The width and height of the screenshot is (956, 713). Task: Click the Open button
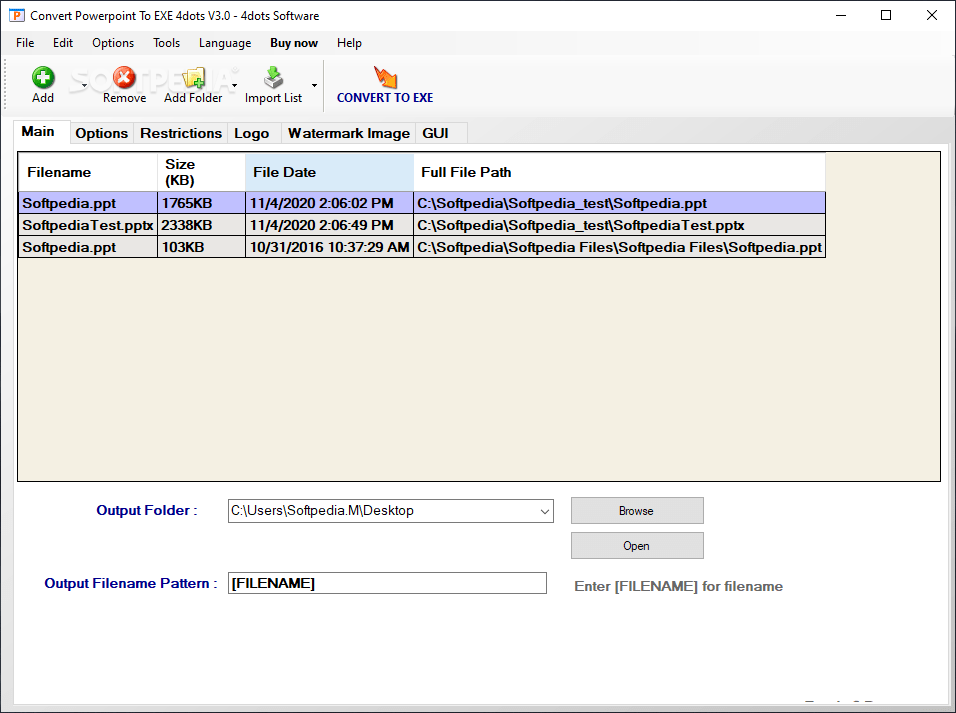click(637, 545)
